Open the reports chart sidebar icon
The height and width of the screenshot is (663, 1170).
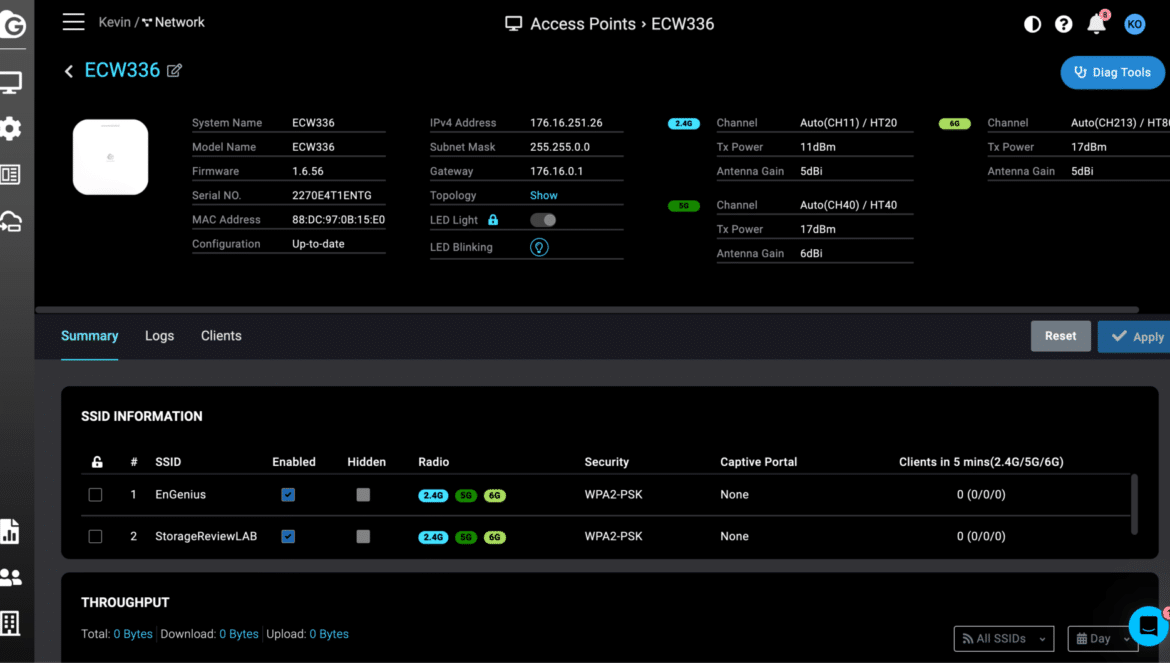[x=10, y=531]
